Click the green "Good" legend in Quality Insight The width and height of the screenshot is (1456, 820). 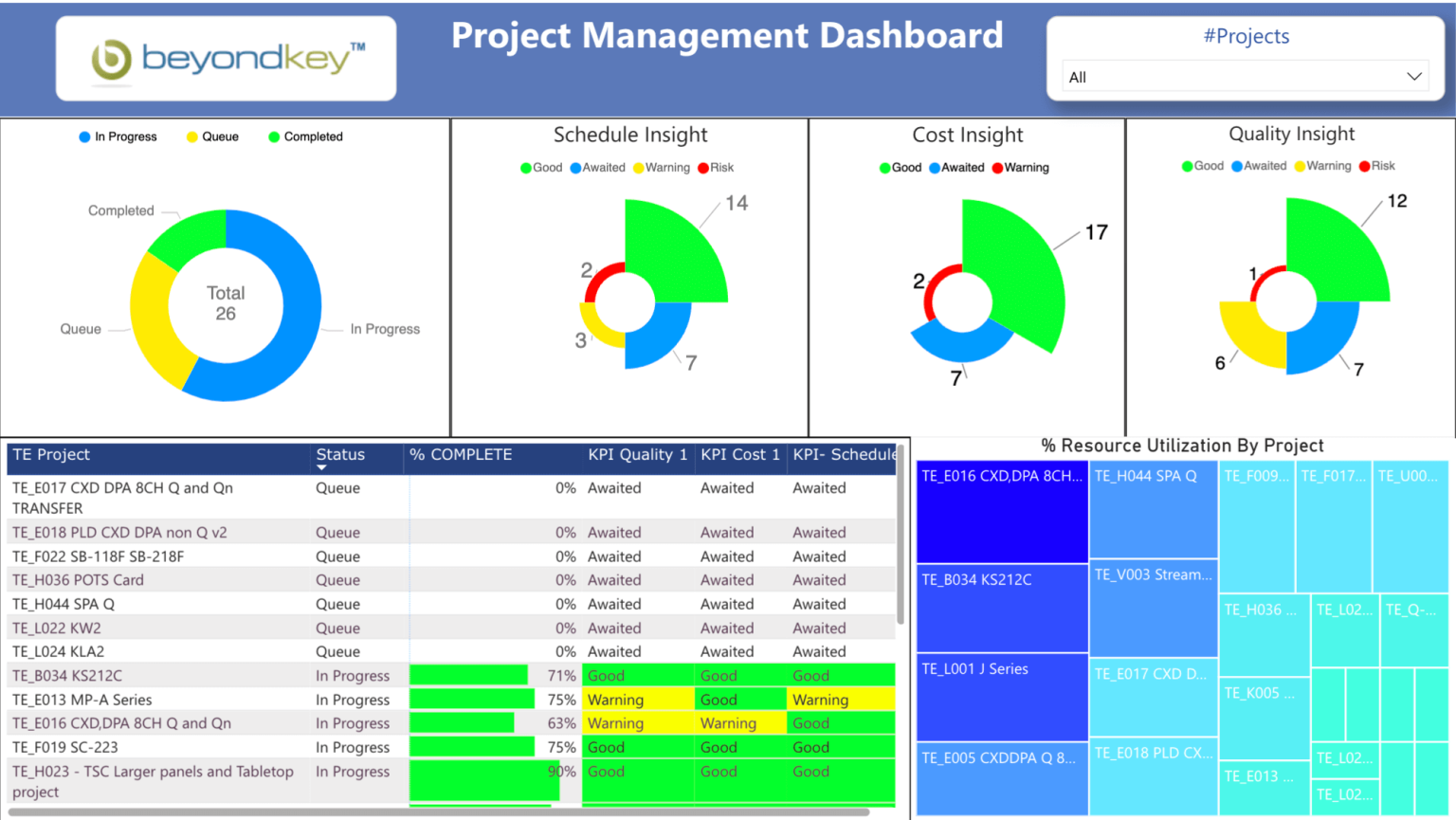tap(1201, 166)
